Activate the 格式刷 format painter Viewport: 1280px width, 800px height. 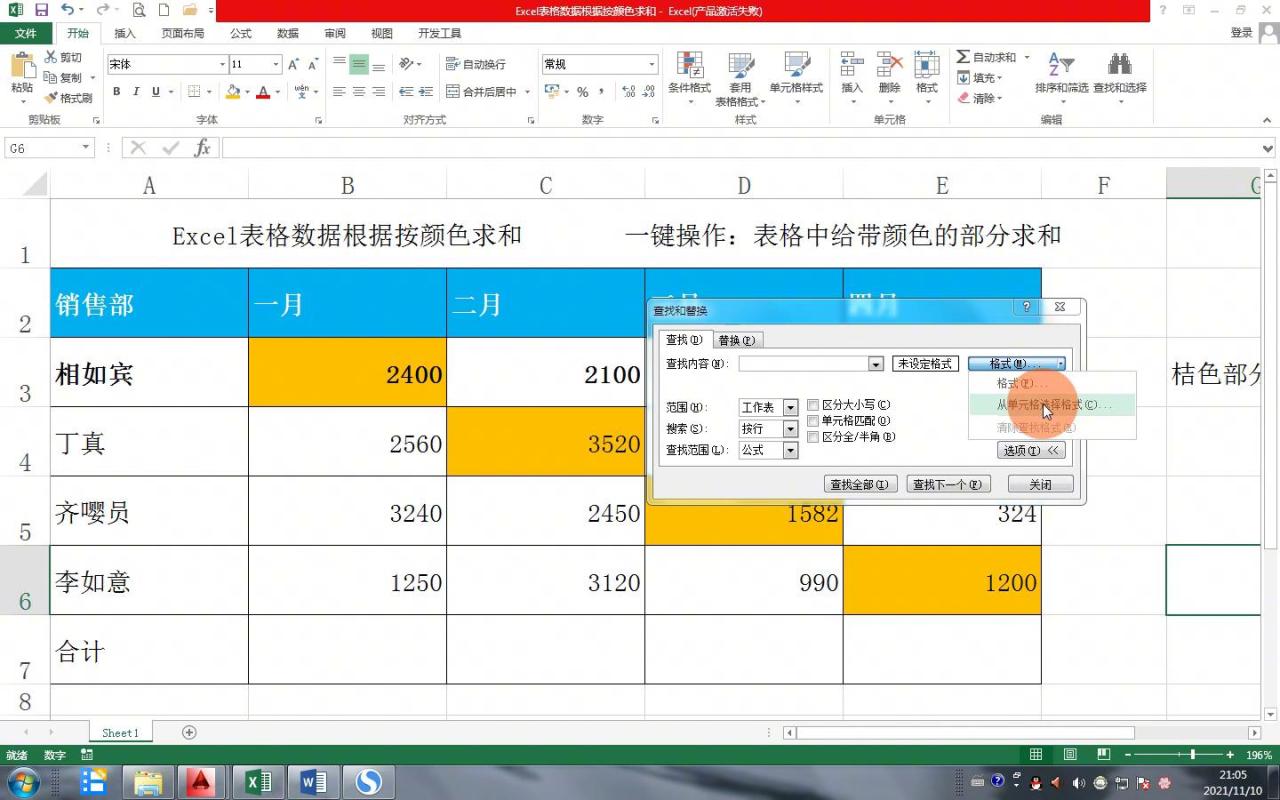pyautogui.click(x=68, y=98)
